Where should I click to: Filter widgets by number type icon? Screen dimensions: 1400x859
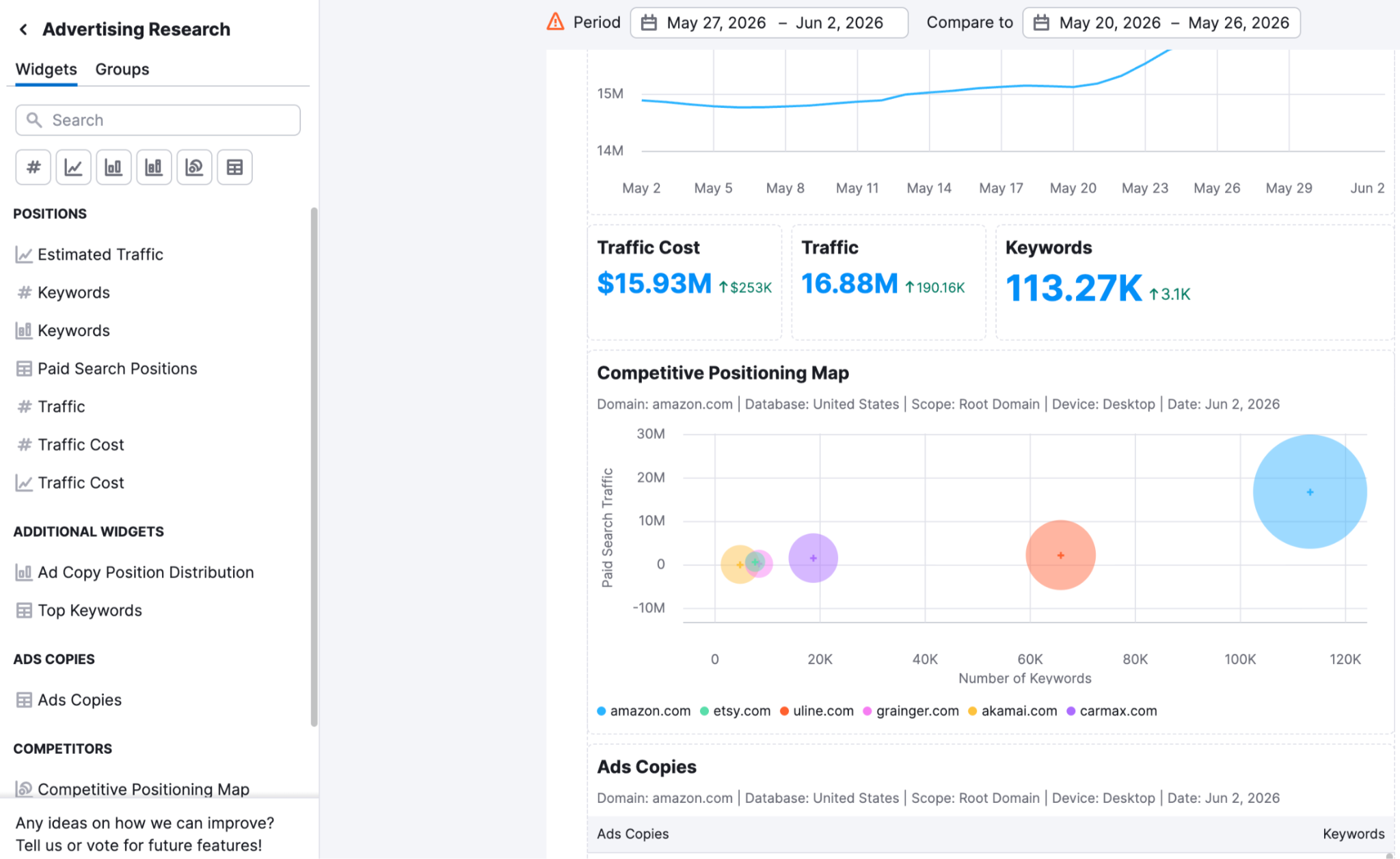(33, 167)
